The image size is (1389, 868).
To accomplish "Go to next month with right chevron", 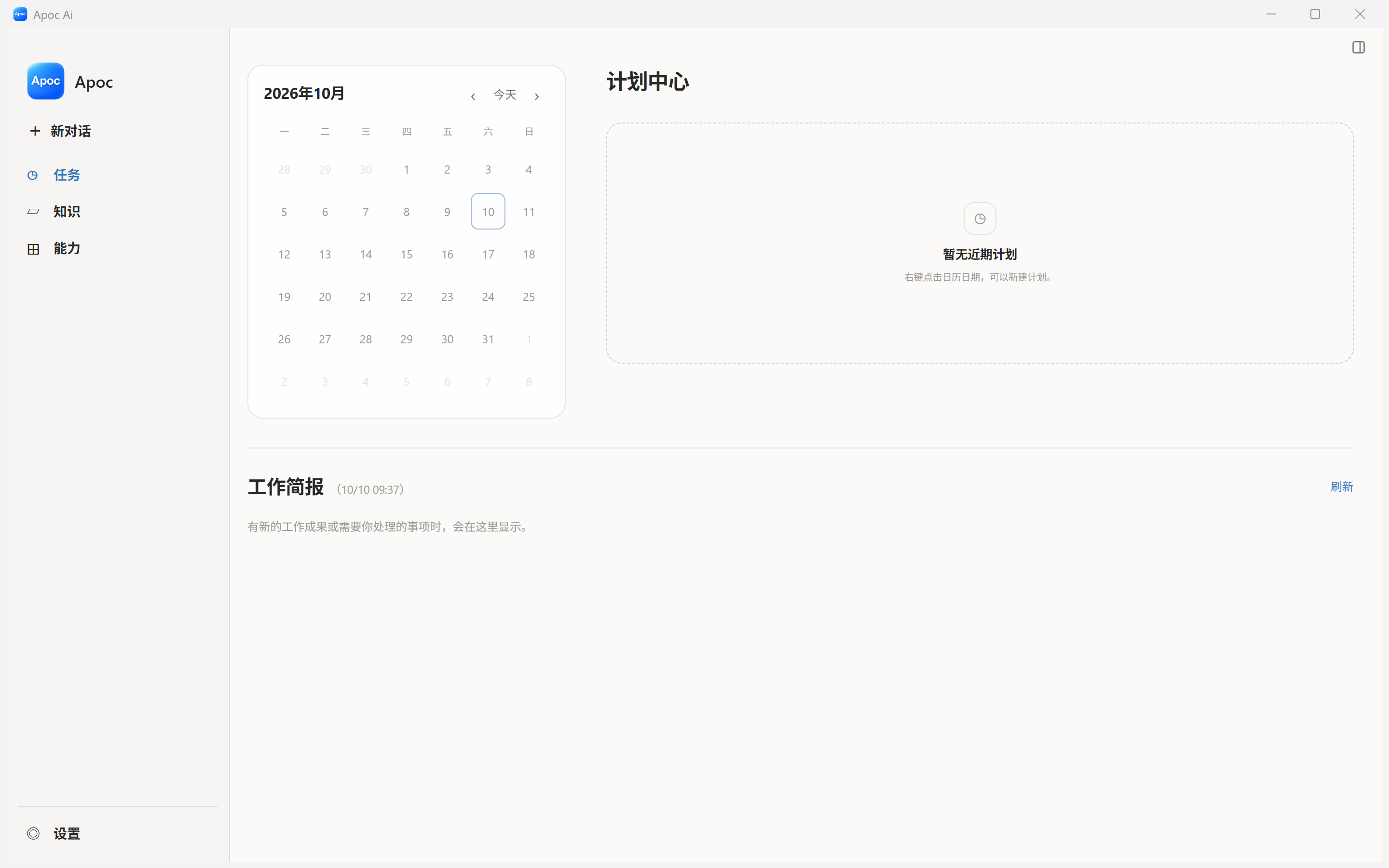I will coord(537,96).
